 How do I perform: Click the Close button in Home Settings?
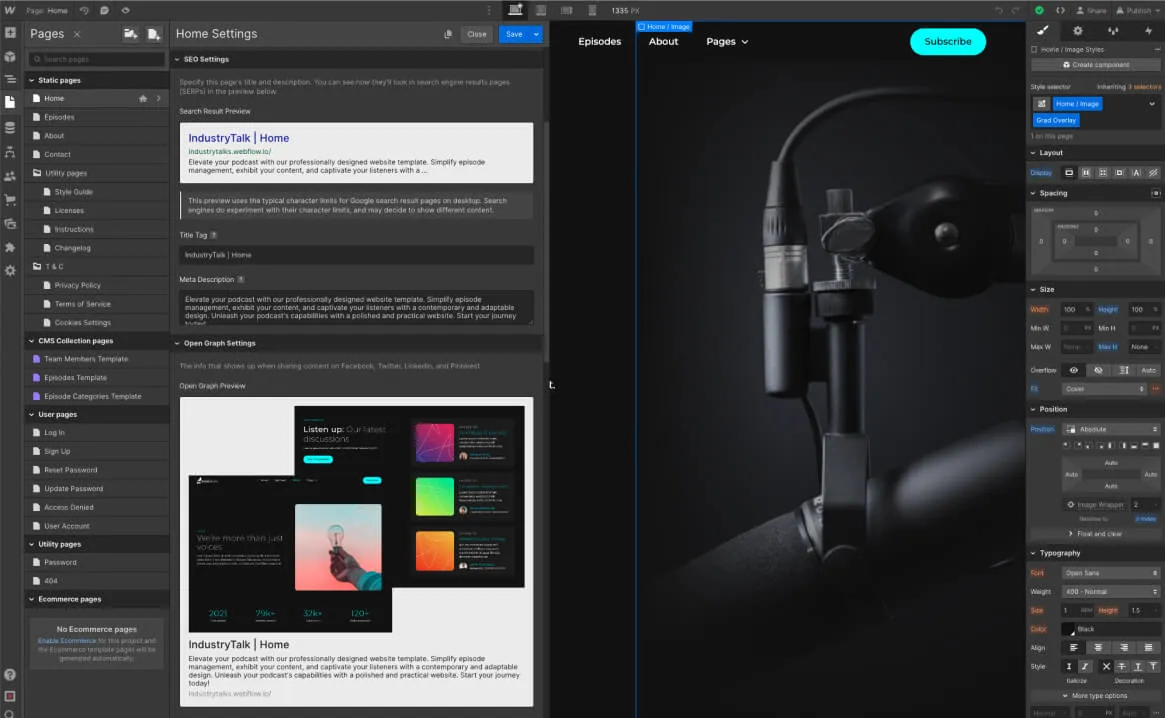click(476, 34)
